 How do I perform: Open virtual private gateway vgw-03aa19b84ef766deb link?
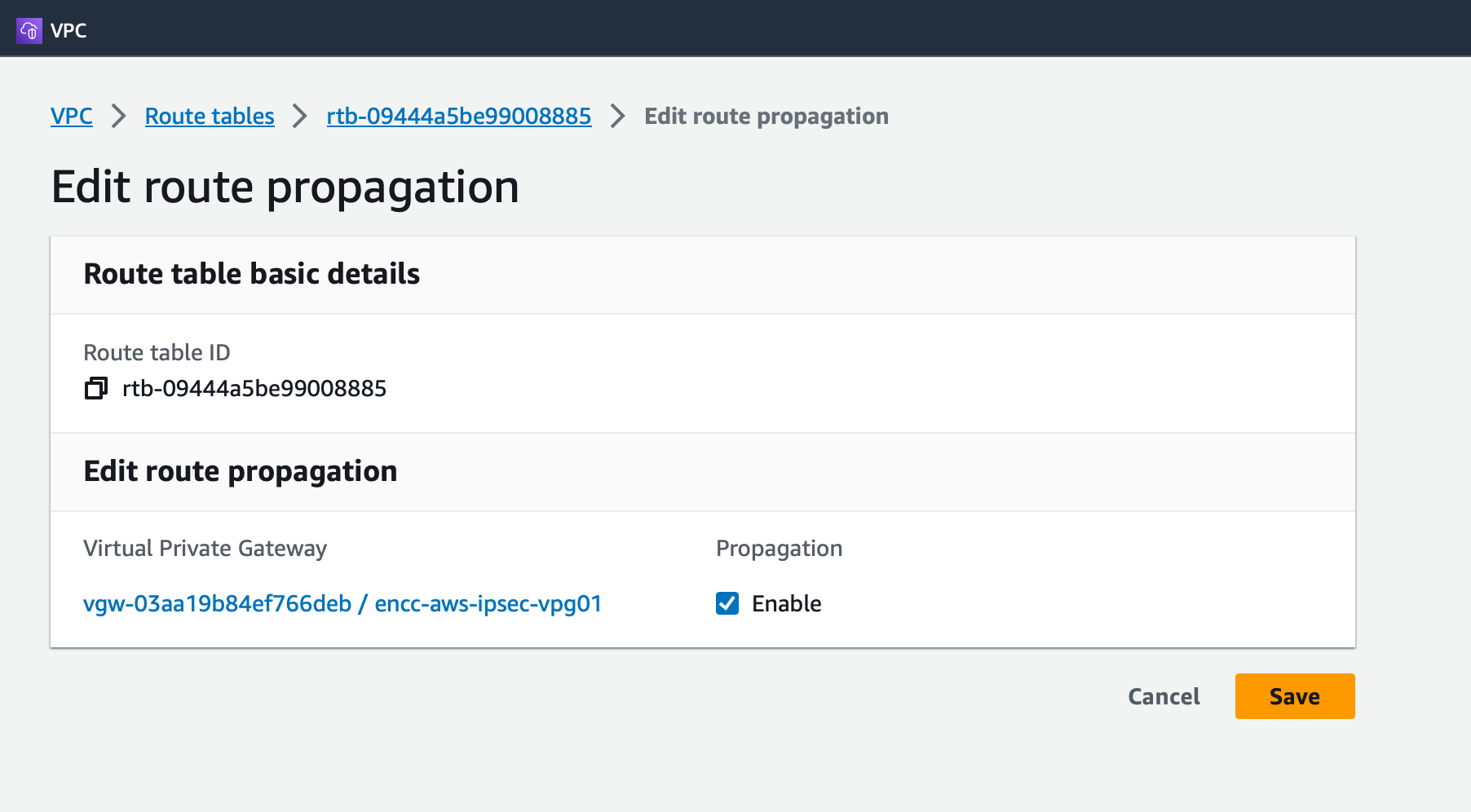click(x=342, y=603)
